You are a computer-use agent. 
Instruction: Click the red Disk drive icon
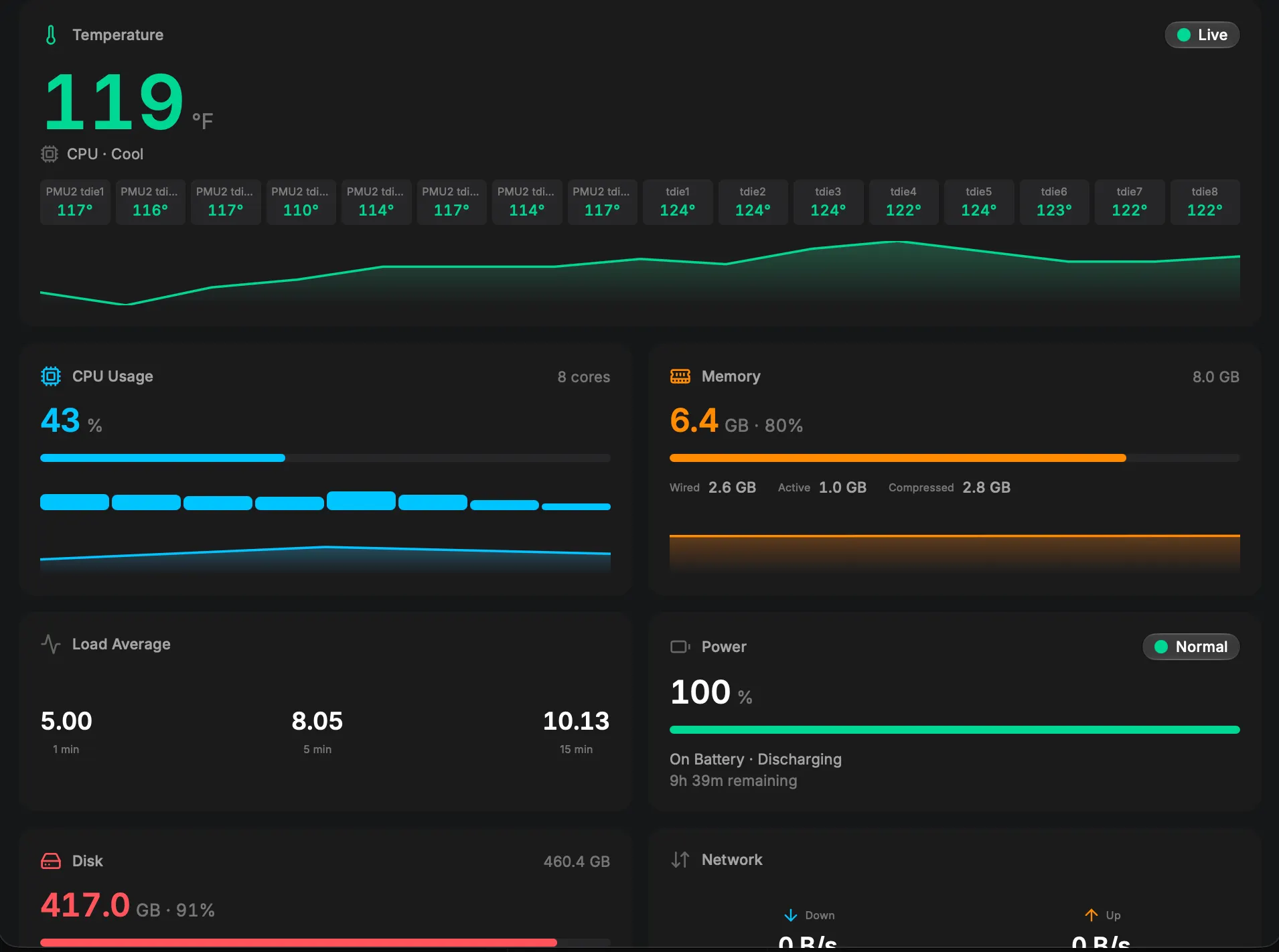51,861
